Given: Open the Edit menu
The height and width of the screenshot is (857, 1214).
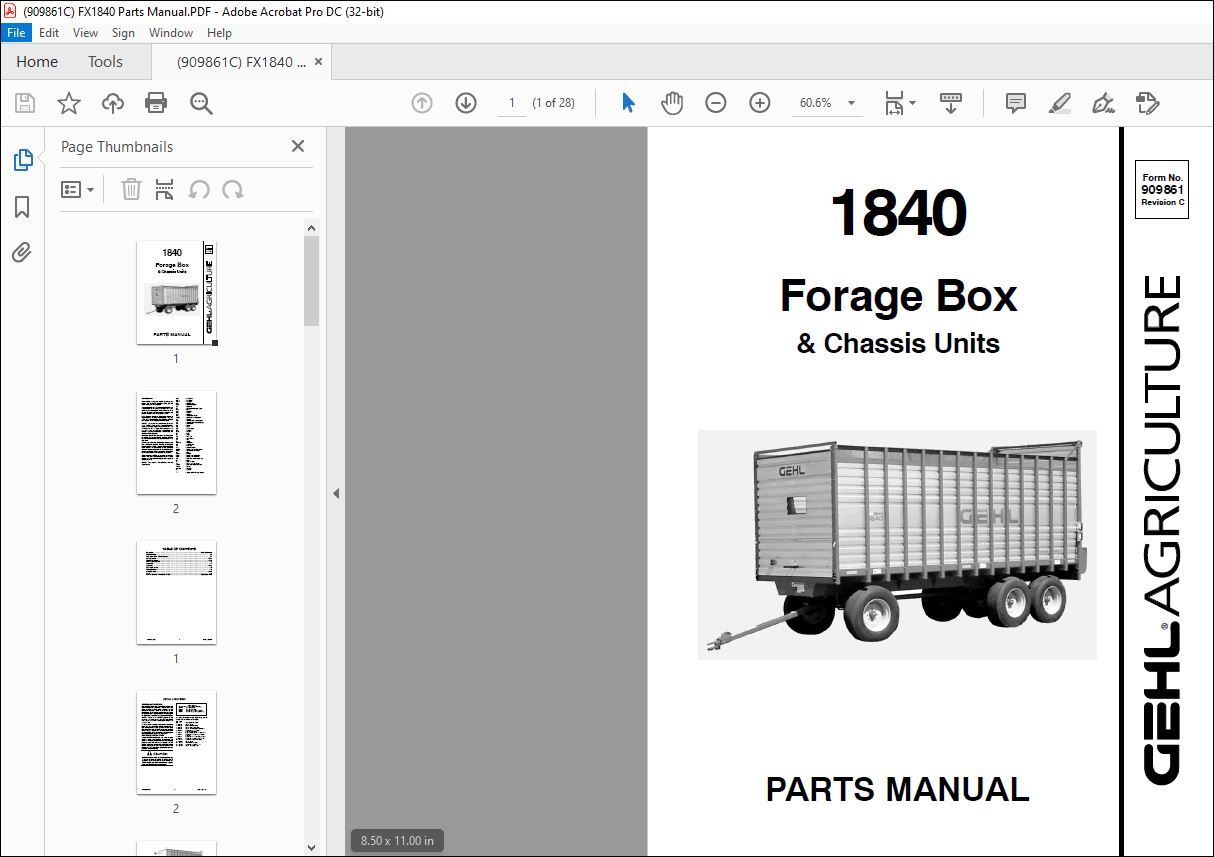Looking at the screenshot, I should (x=49, y=33).
